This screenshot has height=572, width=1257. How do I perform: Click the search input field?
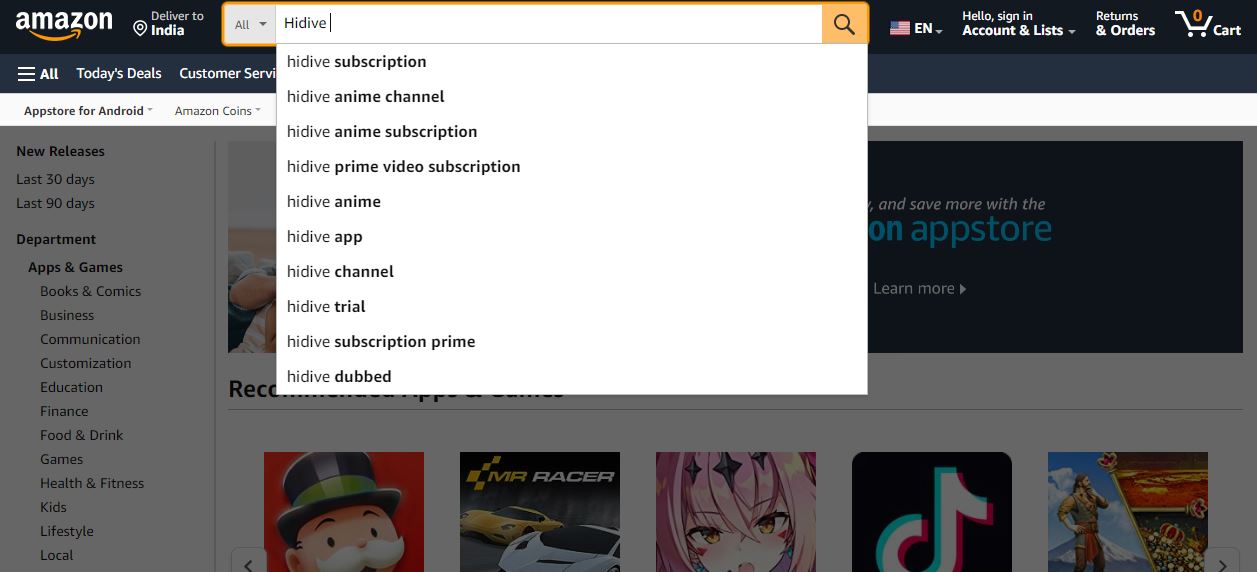tap(548, 24)
